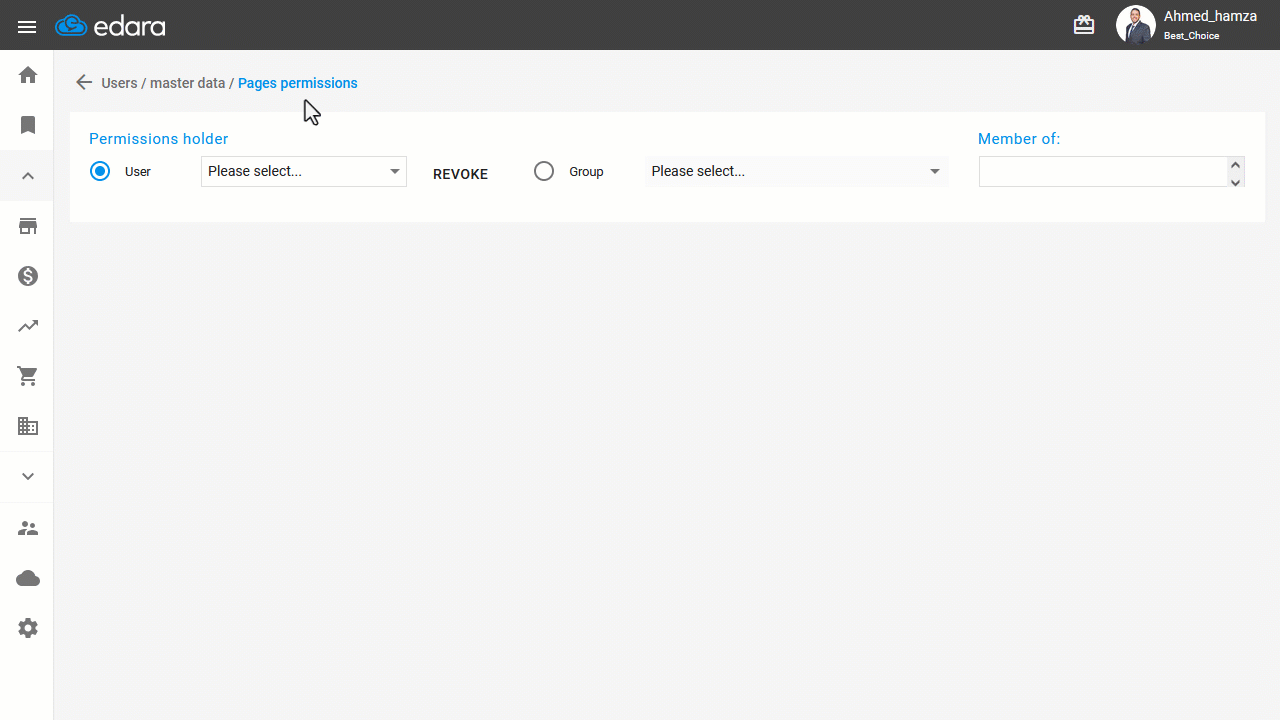The height and width of the screenshot is (720, 1280).
Task: Open the shopping cart sidebar icon
Action: 28,377
